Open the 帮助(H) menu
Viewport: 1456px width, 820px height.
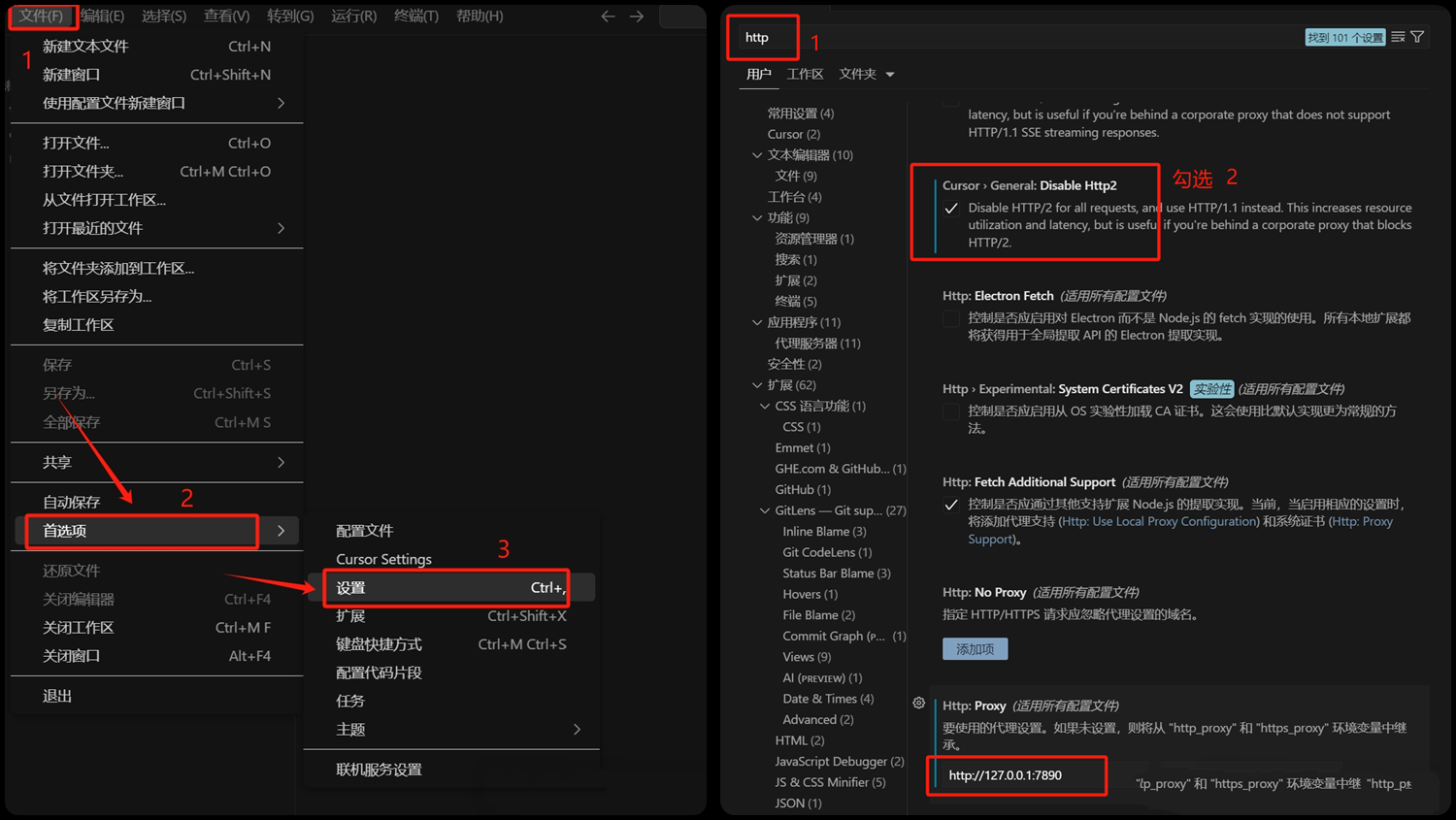(x=480, y=16)
